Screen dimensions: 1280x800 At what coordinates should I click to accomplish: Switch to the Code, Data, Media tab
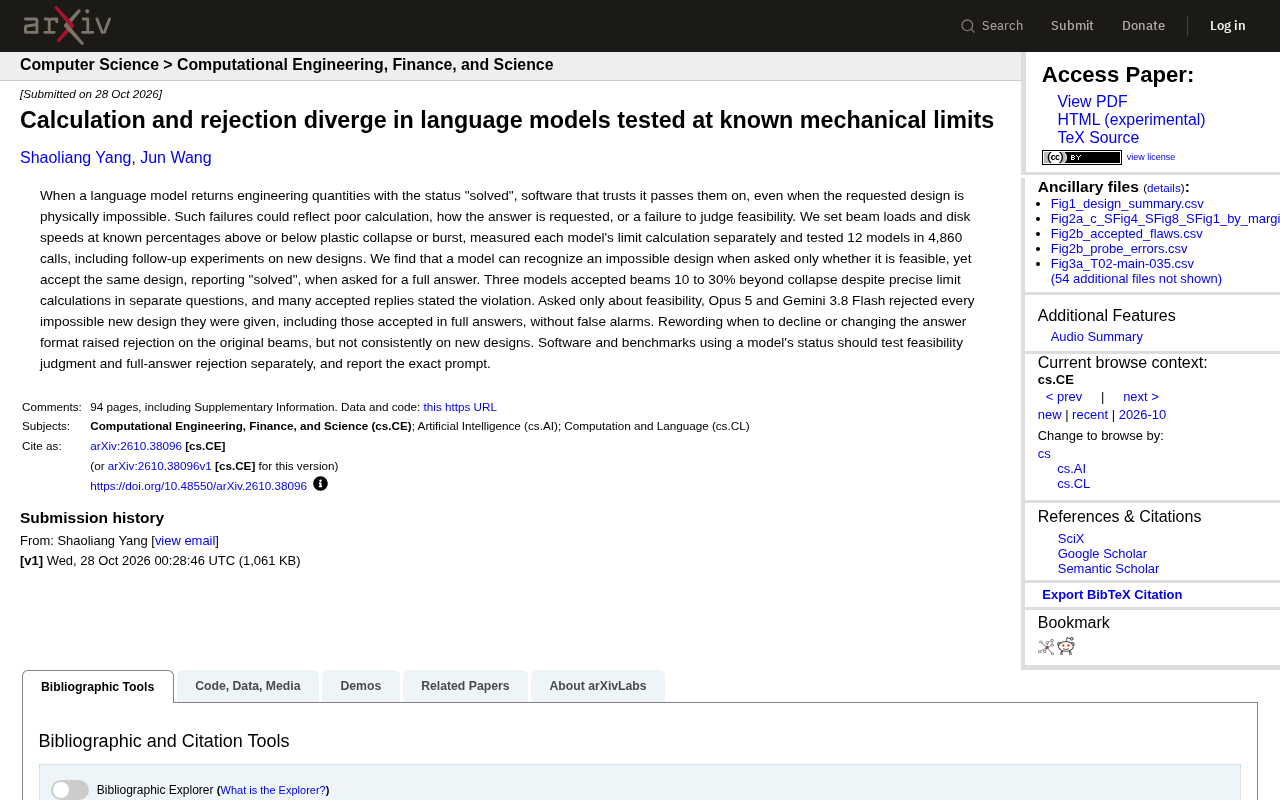pyautogui.click(x=248, y=686)
